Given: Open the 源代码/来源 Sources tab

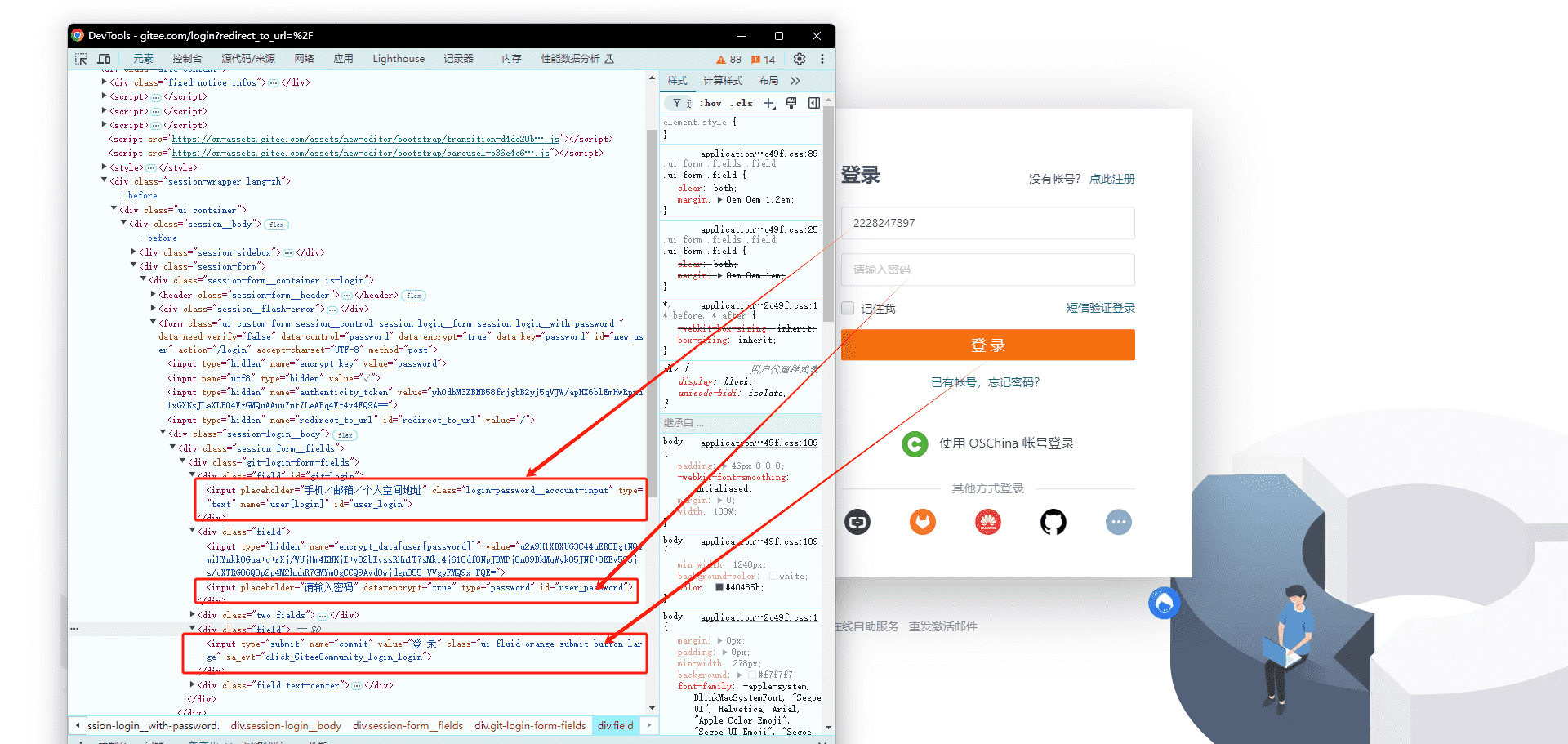Looking at the screenshot, I should (247, 59).
